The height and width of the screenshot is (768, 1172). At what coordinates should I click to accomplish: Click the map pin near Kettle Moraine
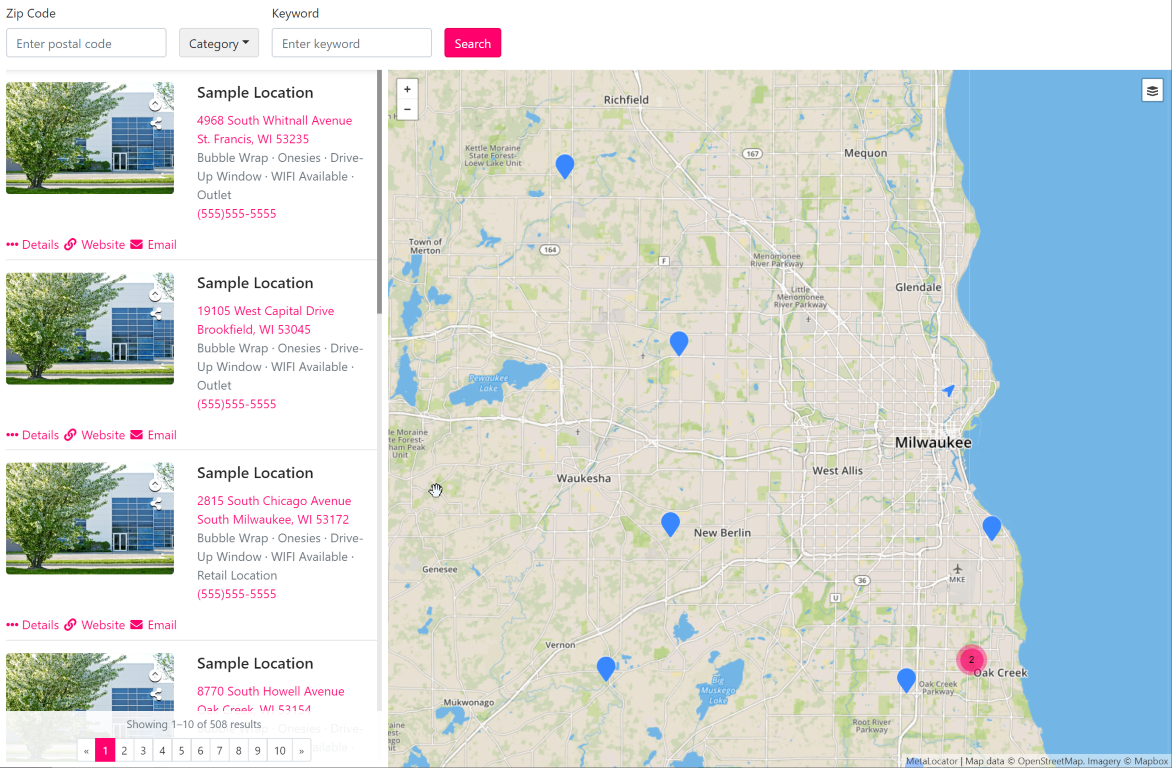coord(565,166)
